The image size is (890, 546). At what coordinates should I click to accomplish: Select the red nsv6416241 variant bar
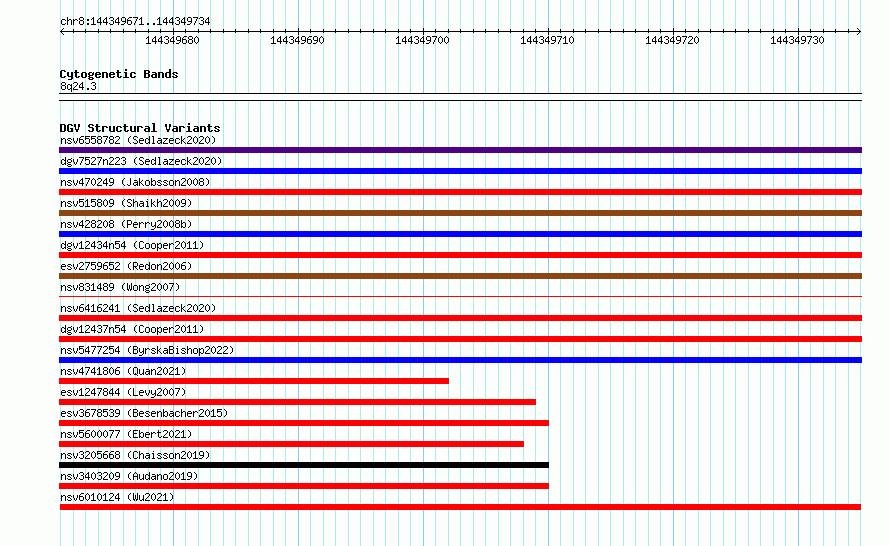click(x=460, y=318)
